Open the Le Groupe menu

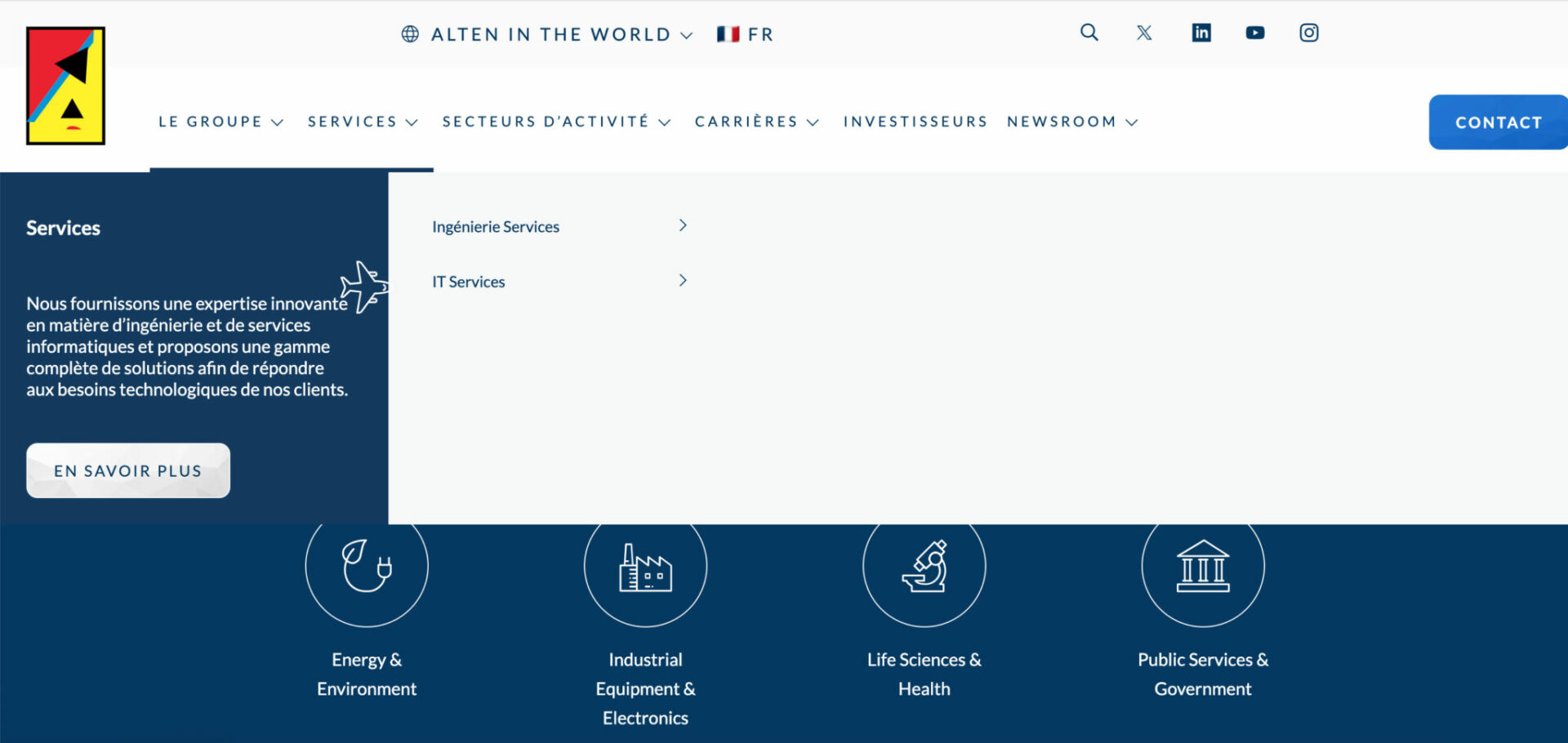tap(220, 122)
